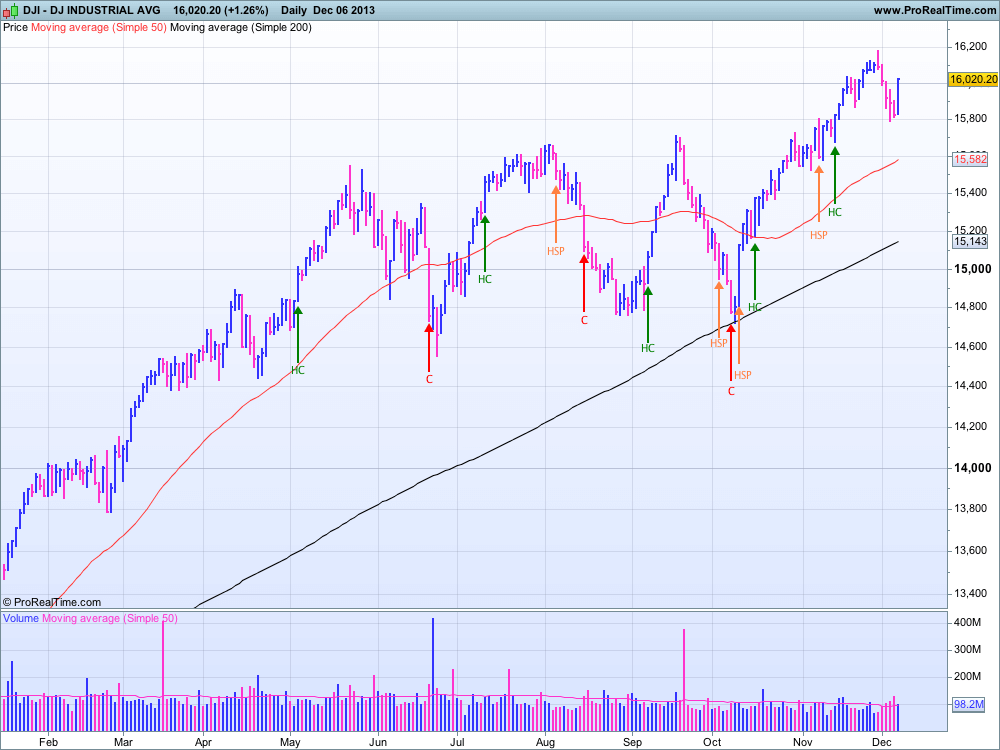Image resolution: width=1000 pixels, height=750 pixels.
Task: Select the green HC marker in mid-November
Action: pos(835,212)
